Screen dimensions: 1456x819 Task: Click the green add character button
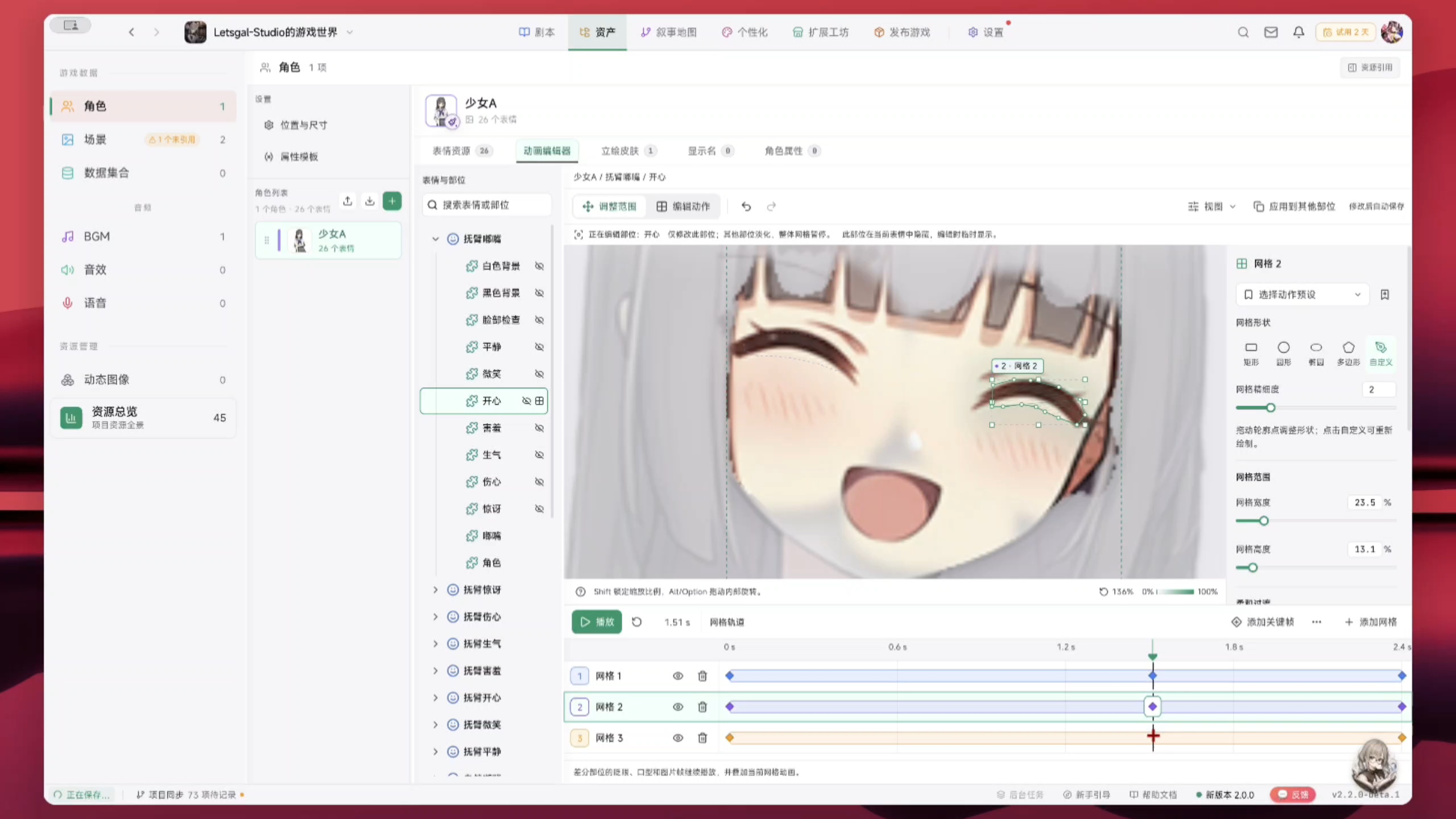point(392,201)
